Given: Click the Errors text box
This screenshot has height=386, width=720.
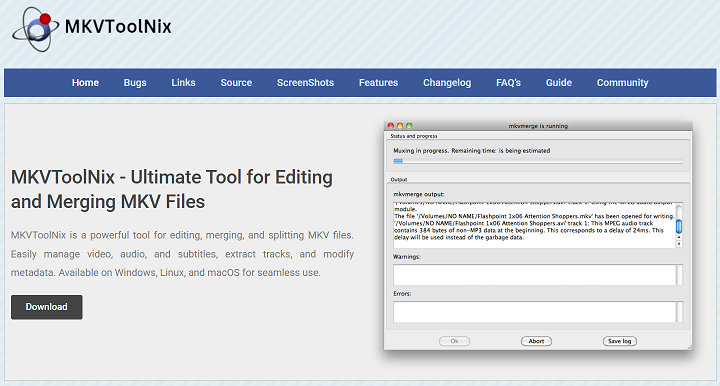Looking at the screenshot, I should pos(538,312).
